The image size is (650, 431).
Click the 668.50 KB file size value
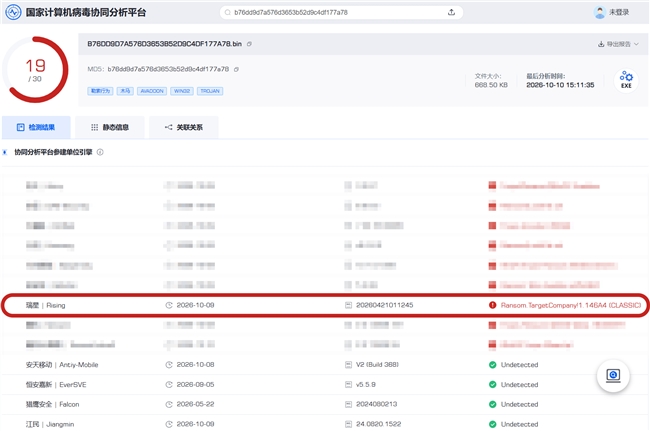[x=491, y=85]
